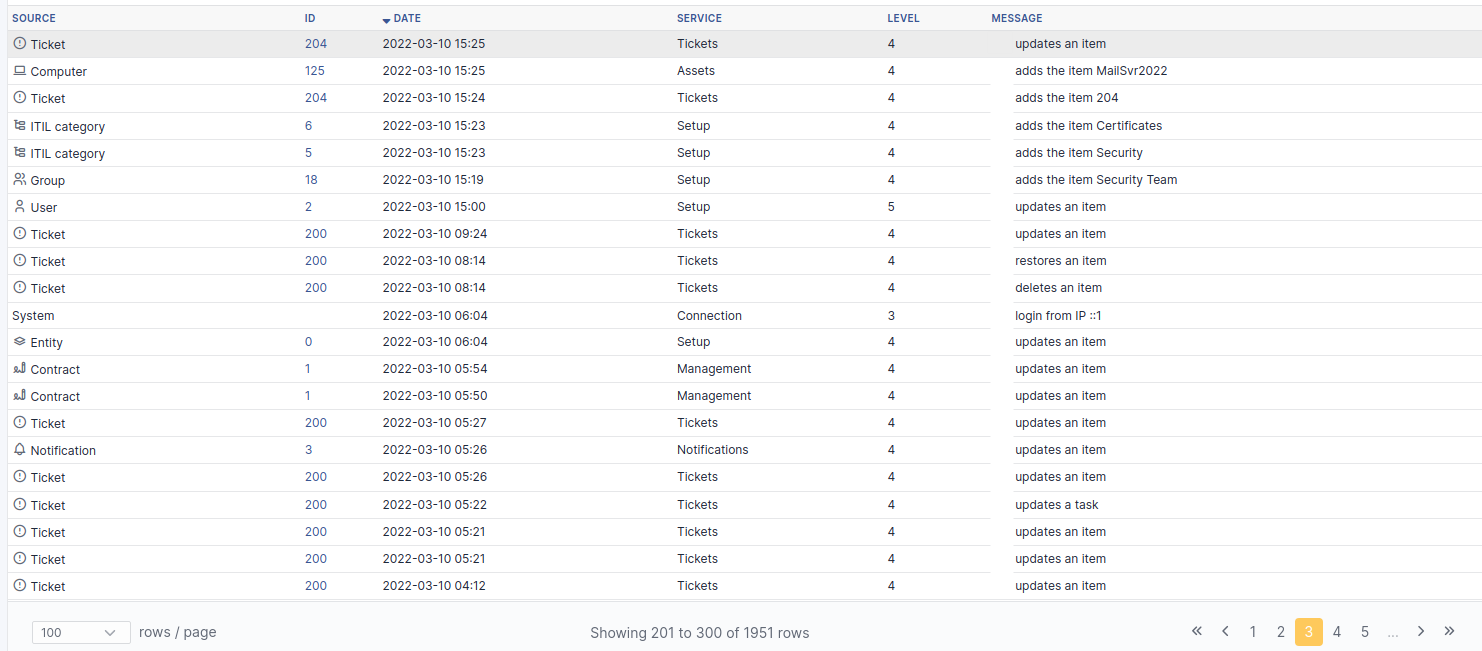Click the Computer laptop icon in source column

(19, 71)
